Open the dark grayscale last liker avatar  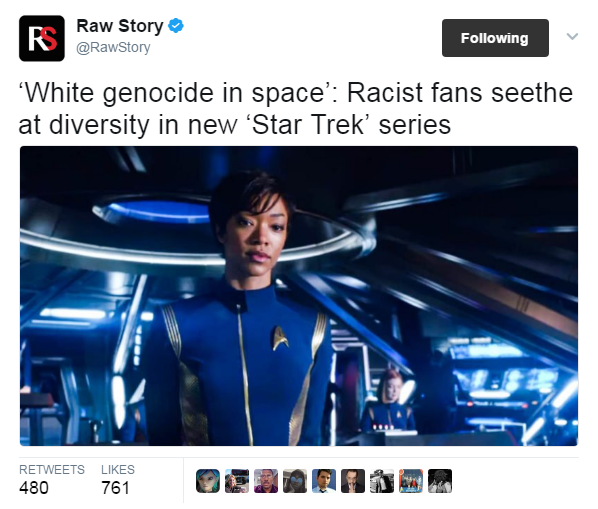pyautogui.click(x=440, y=481)
